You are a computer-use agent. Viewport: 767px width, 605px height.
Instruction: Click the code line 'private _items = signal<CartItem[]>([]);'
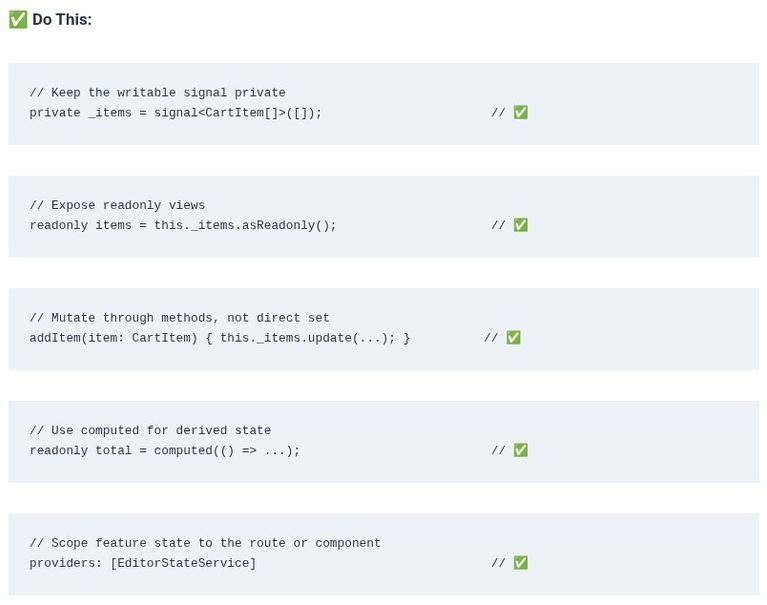(176, 112)
